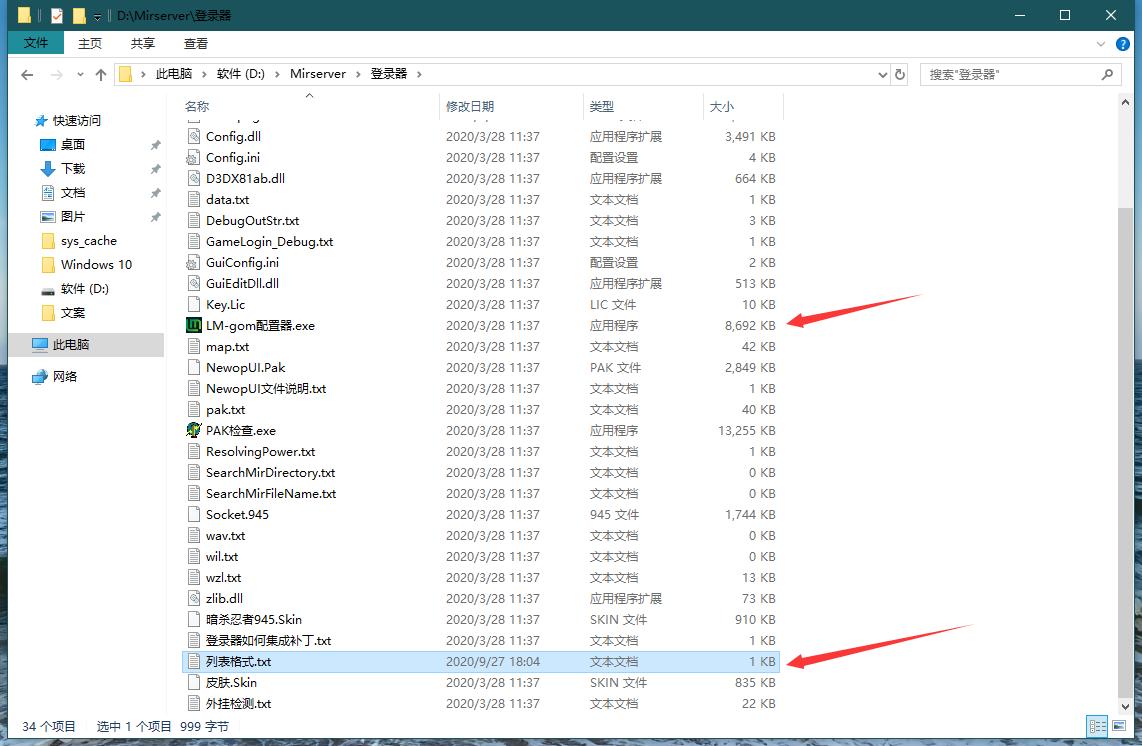Enable details view in status bar

[1096, 726]
